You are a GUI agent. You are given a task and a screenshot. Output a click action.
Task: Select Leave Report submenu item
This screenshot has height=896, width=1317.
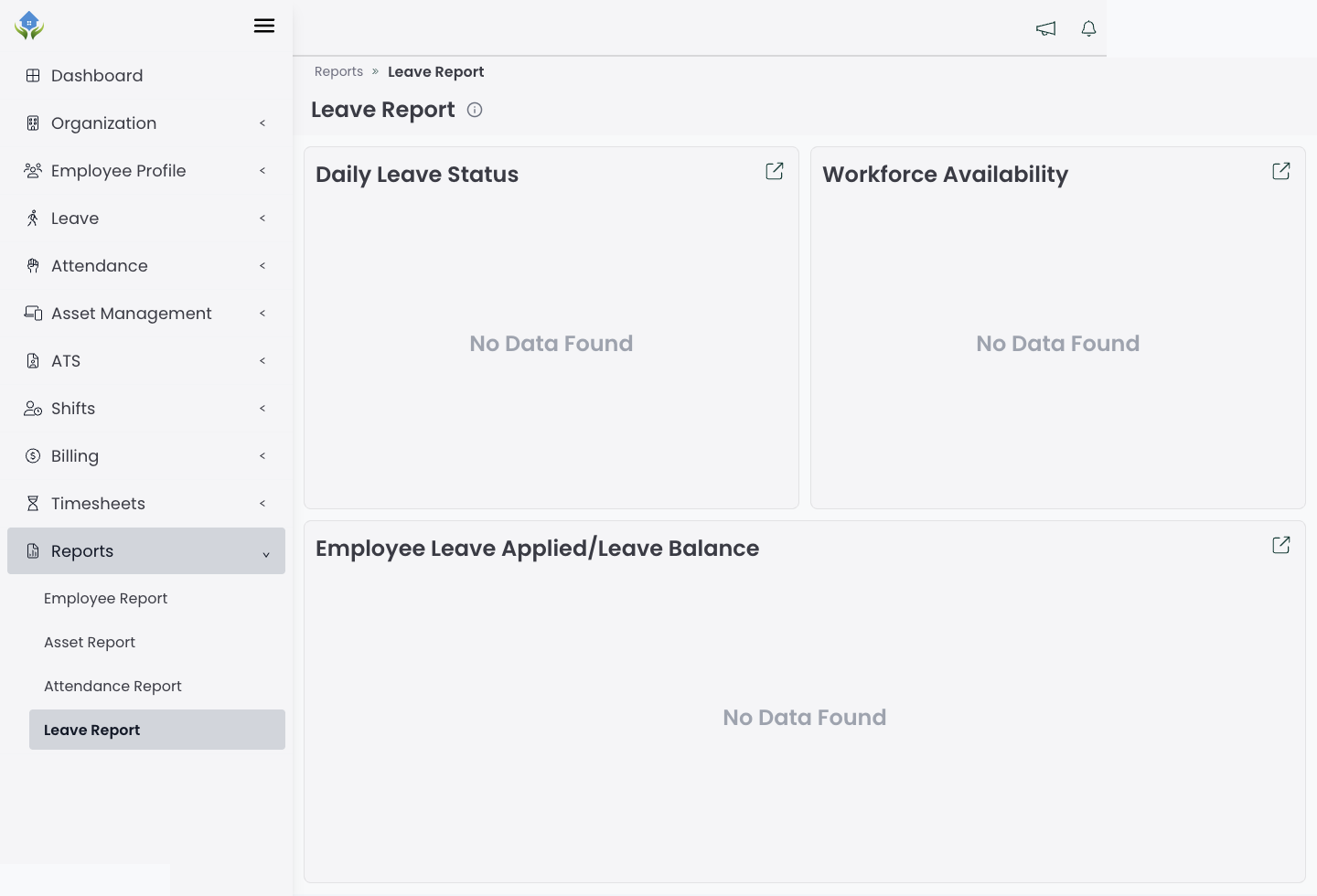157,730
